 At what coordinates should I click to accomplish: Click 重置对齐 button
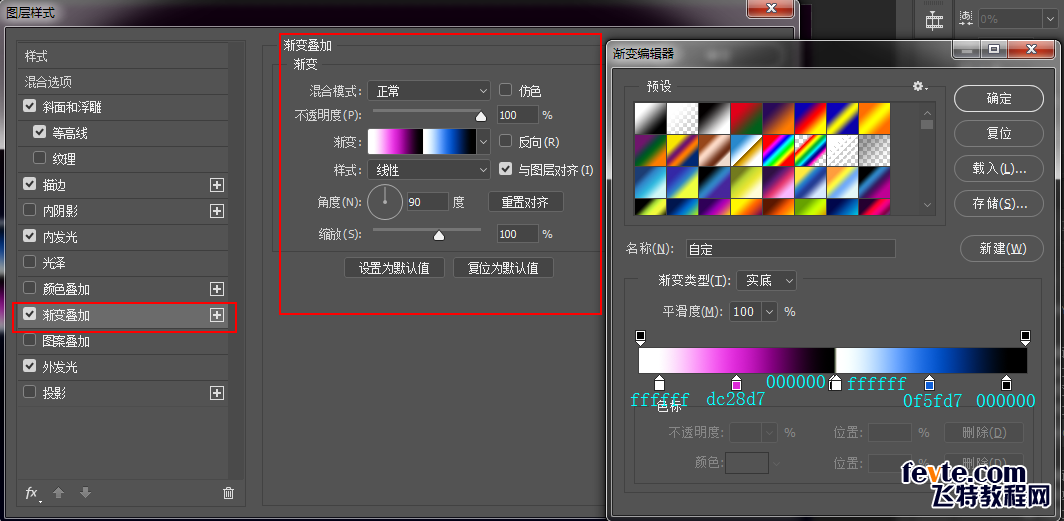coord(525,202)
